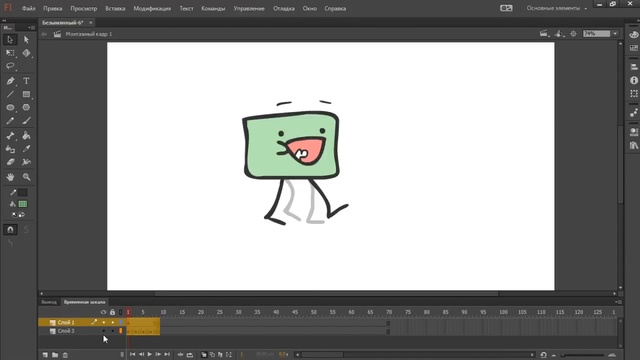
Task: Toggle onion skin button in timeline
Action: (204, 355)
